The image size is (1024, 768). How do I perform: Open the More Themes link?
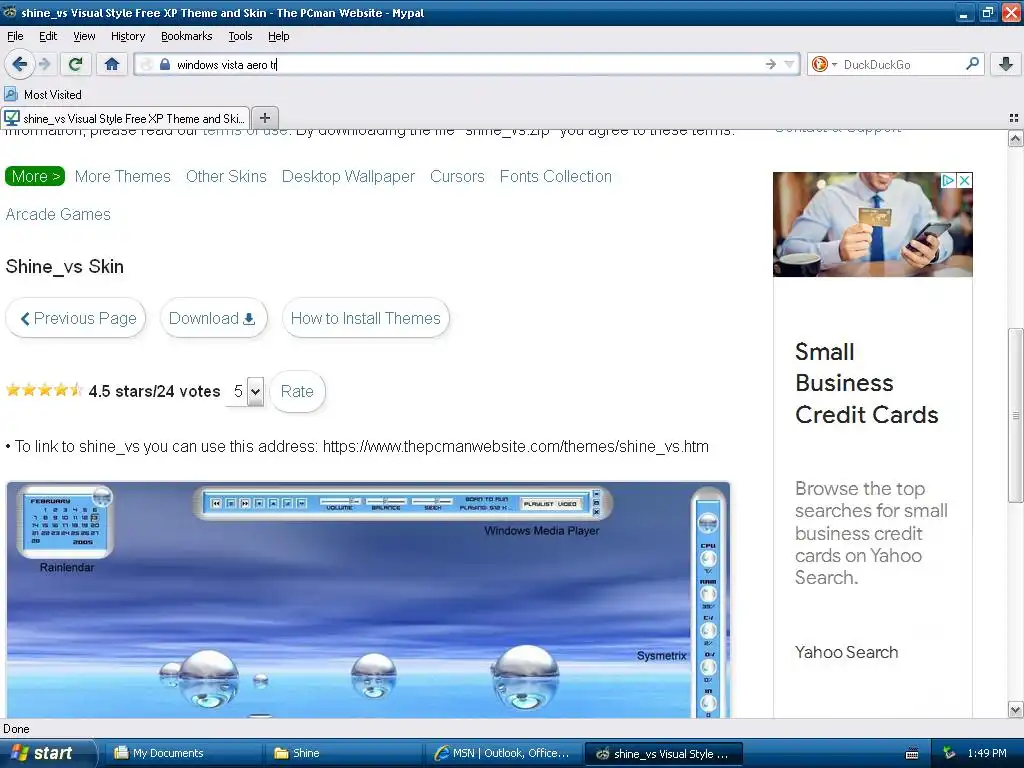123,176
